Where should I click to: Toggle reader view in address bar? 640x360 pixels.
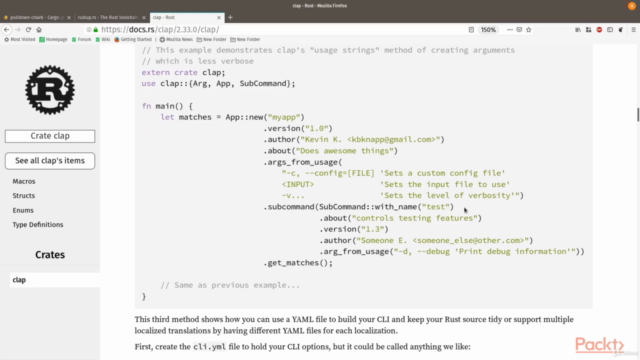tap(471, 30)
